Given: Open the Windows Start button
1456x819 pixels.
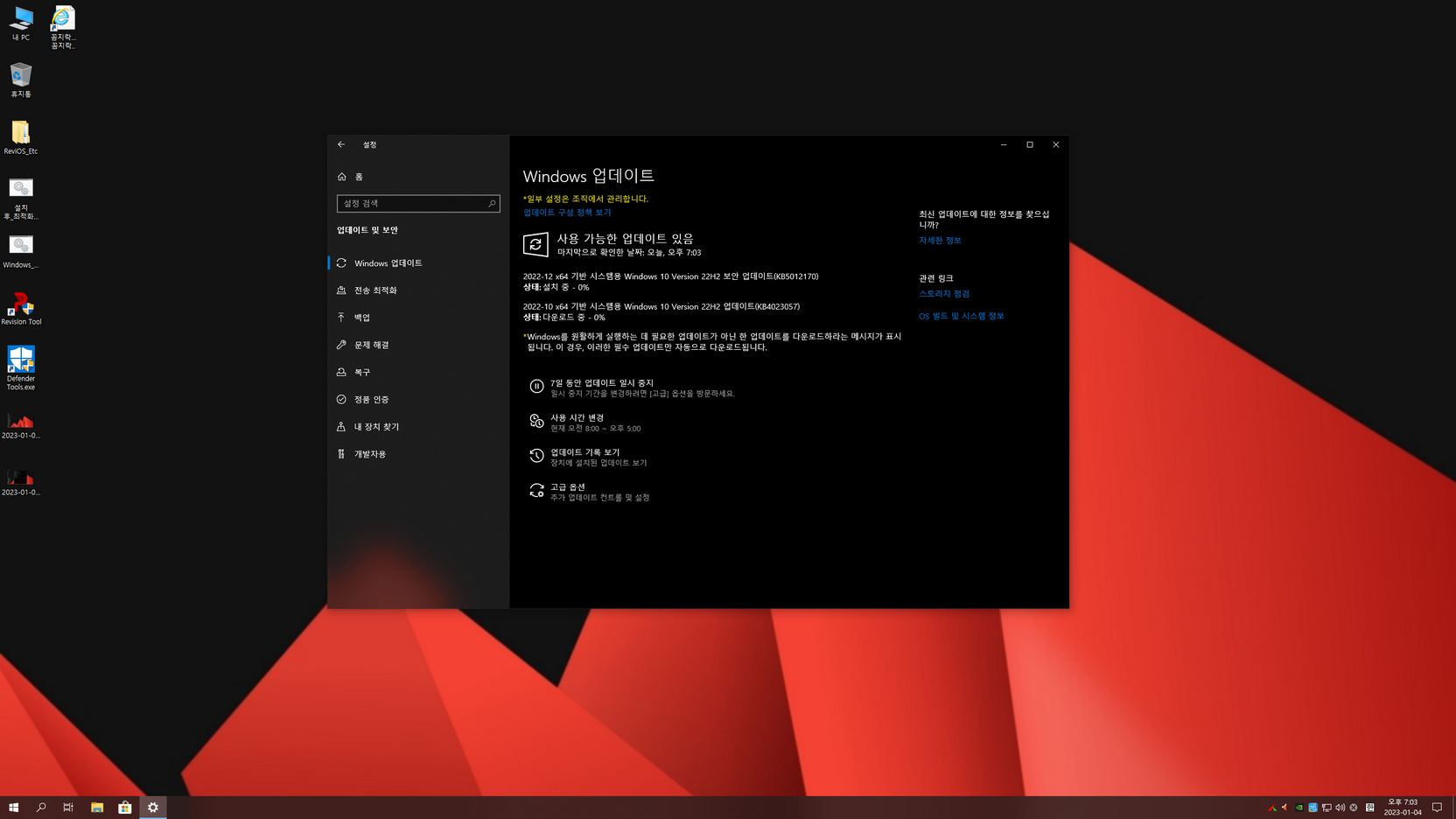Looking at the screenshot, I should [x=14, y=808].
